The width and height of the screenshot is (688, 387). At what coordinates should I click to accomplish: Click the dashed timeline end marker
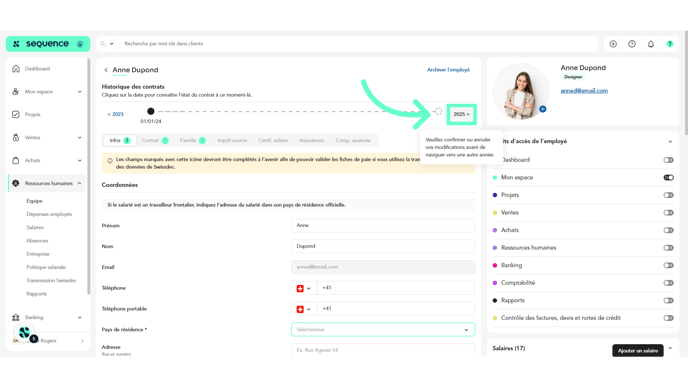click(x=438, y=111)
